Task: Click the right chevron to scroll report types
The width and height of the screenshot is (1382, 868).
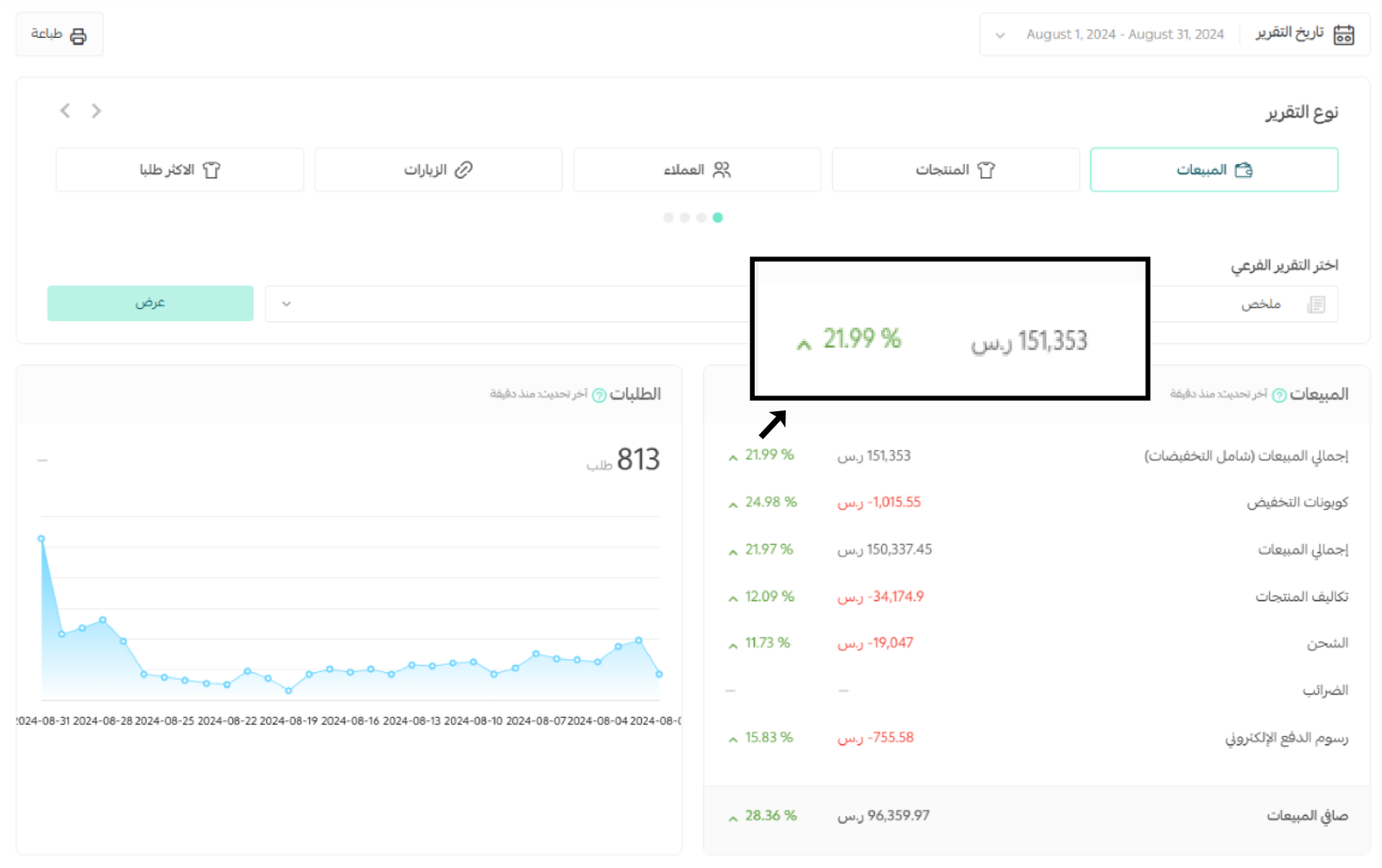Action: (96, 111)
